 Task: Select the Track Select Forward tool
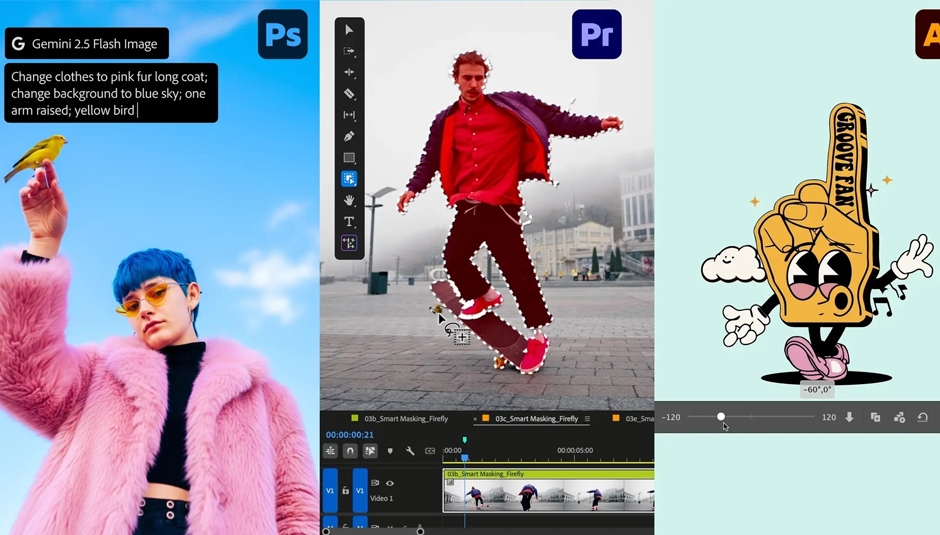click(x=349, y=51)
